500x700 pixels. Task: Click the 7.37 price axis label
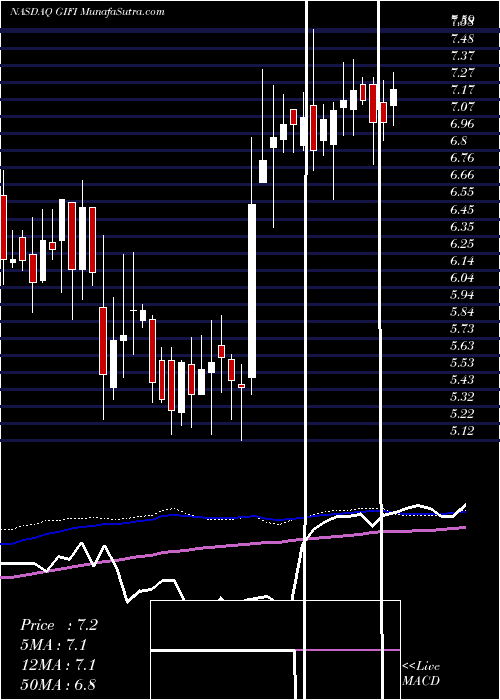coord(462,56)
